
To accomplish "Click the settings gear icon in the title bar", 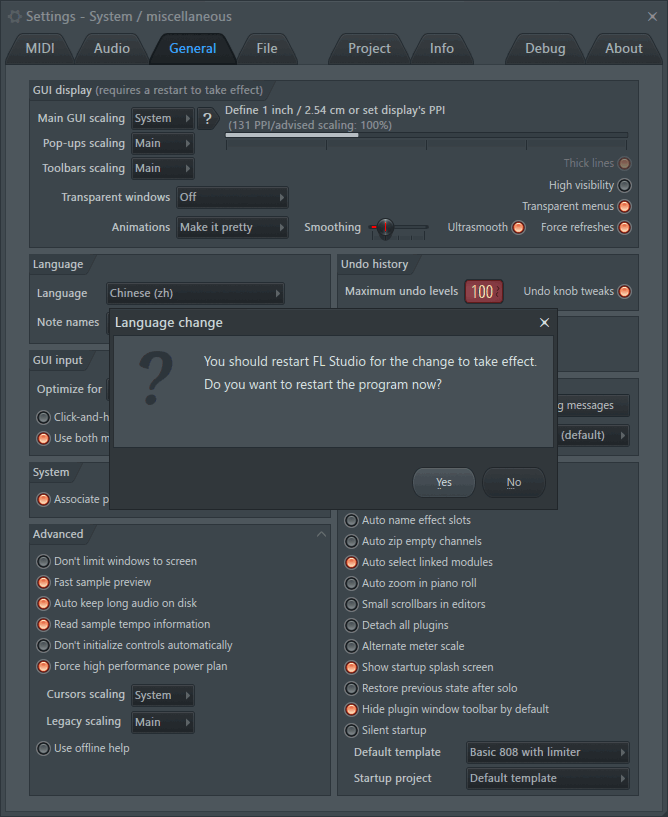I will click(x=14, y=16).
